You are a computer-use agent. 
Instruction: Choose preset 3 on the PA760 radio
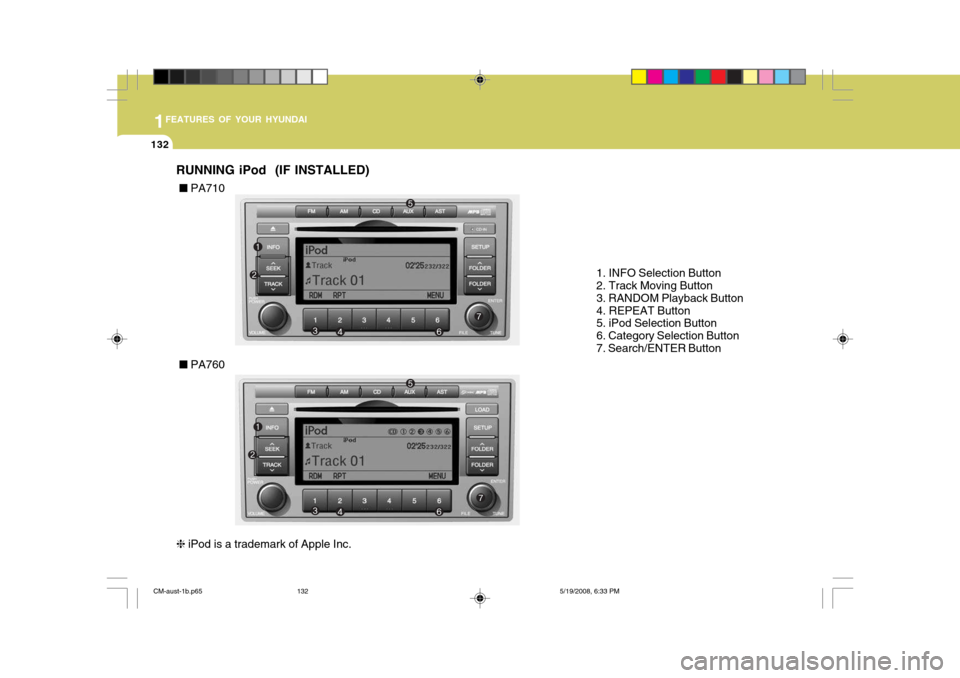364,501
